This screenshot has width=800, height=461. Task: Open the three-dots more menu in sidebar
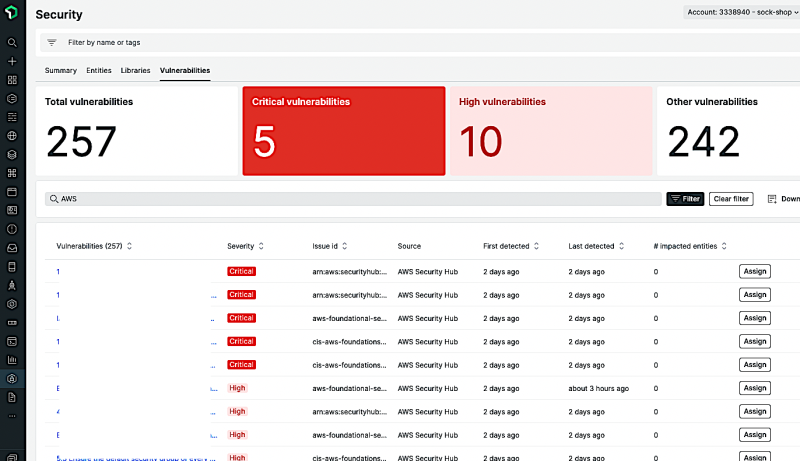point(12,416)
